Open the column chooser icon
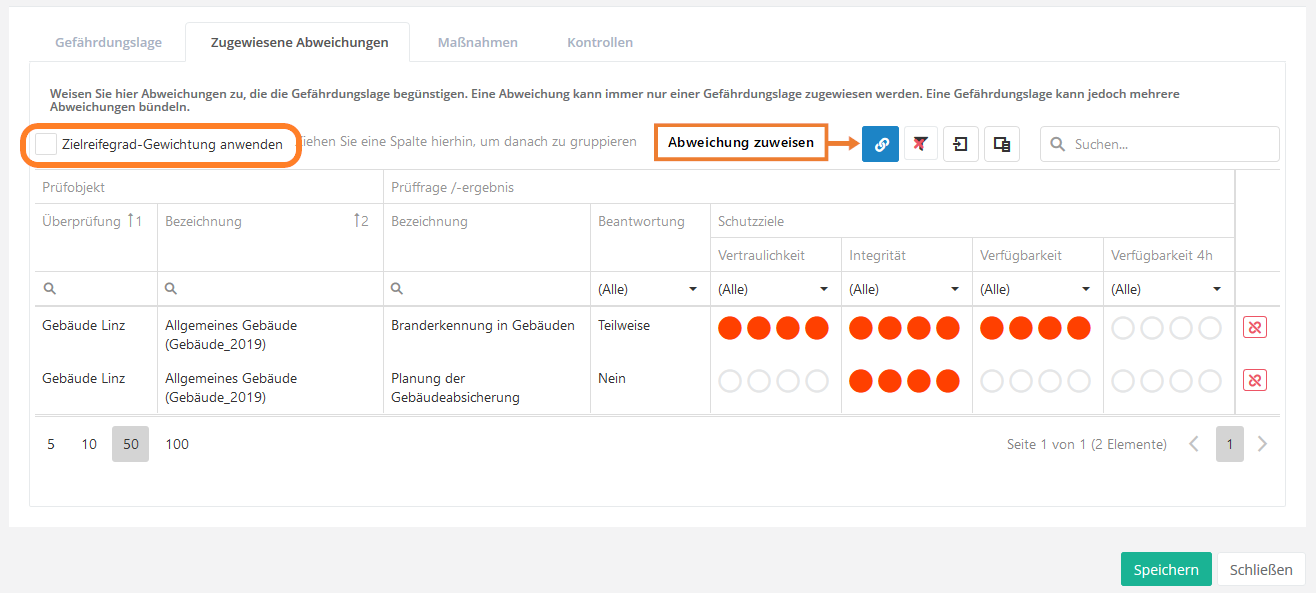This screenshot has height=593, width=1316. tap(1001, 144)
